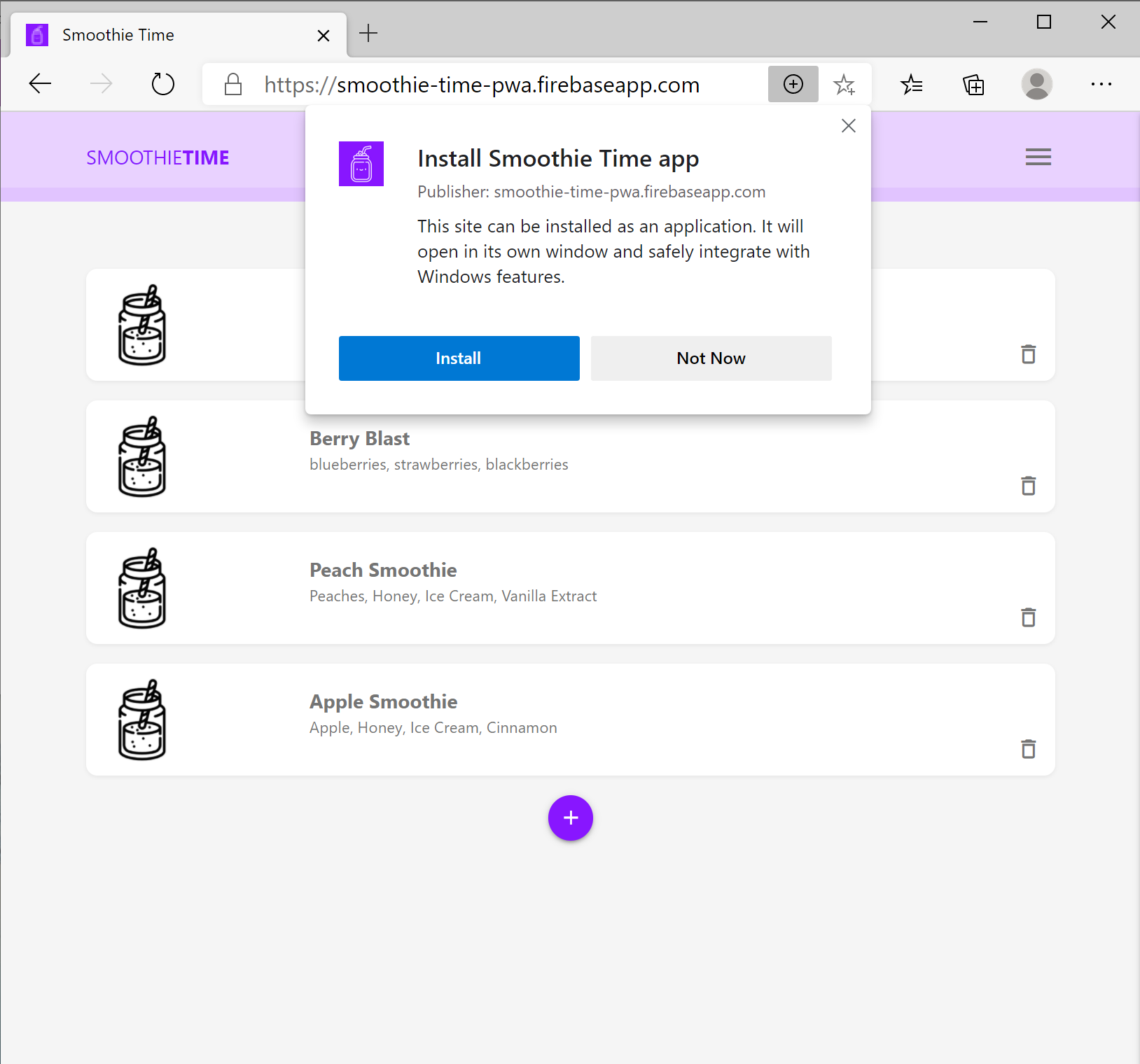The height and width of the screenshot is (1064, 1140).
Task: Click the Apple Smoothie title
Action: pos(384,702)
